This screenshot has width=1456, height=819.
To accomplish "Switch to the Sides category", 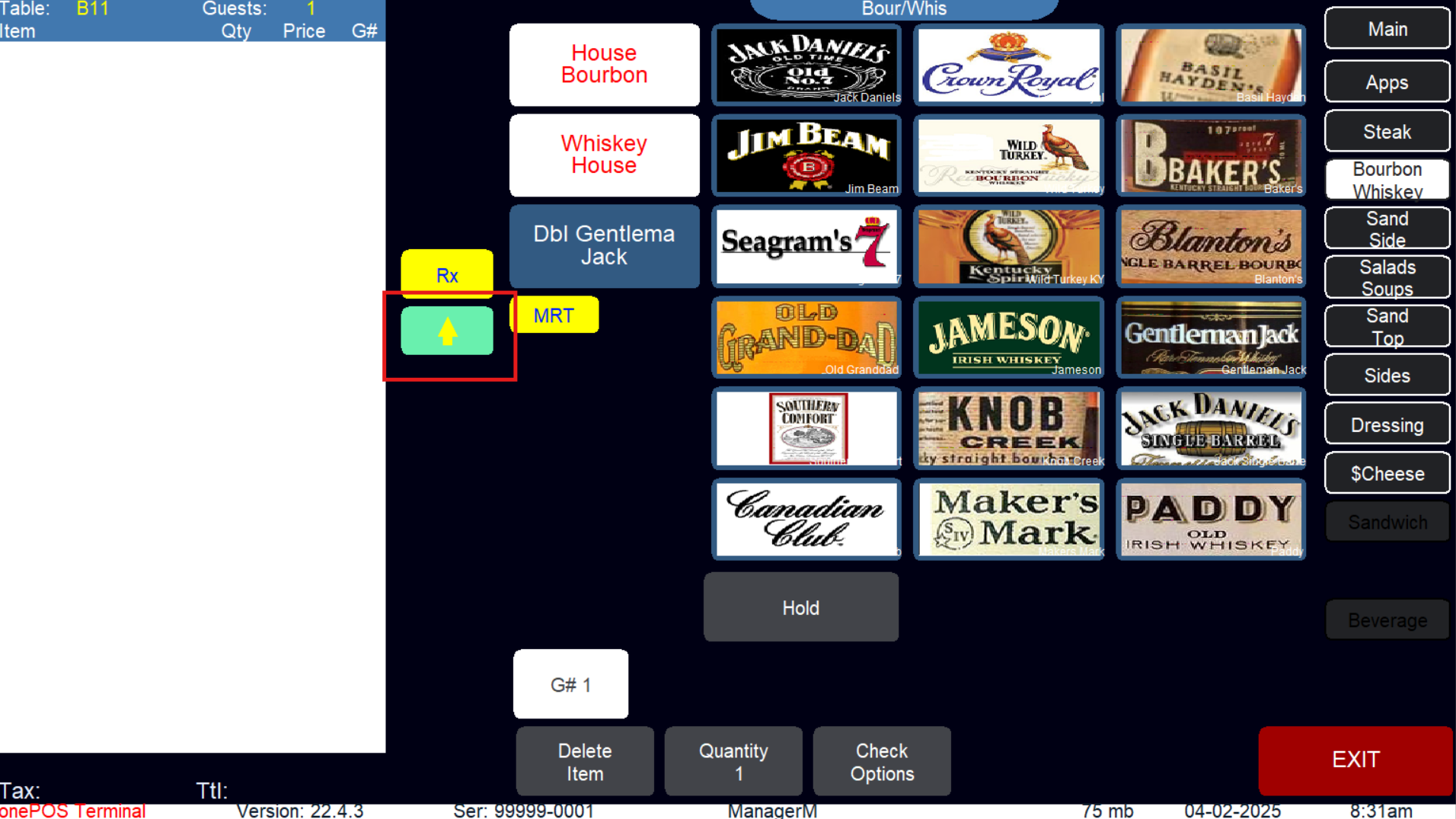I will [1387, 376].
